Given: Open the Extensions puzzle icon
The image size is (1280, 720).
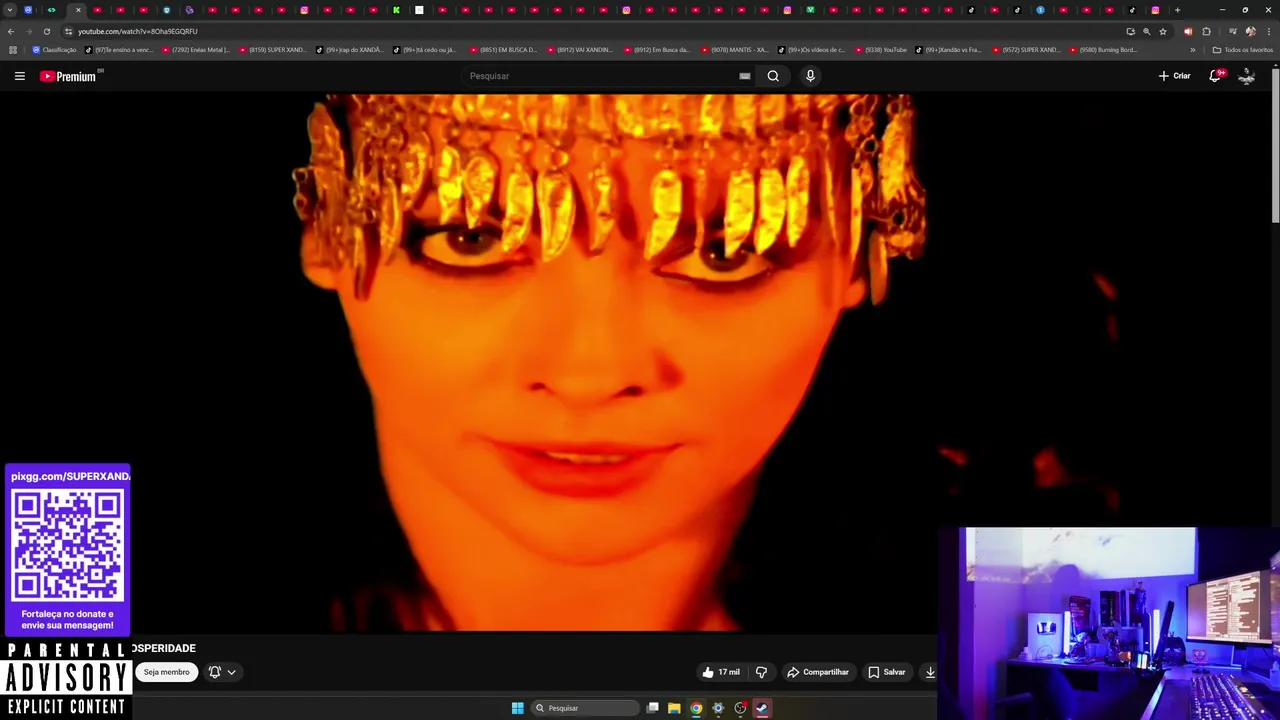Looking at the screenshot, I should coord(1206,31).
